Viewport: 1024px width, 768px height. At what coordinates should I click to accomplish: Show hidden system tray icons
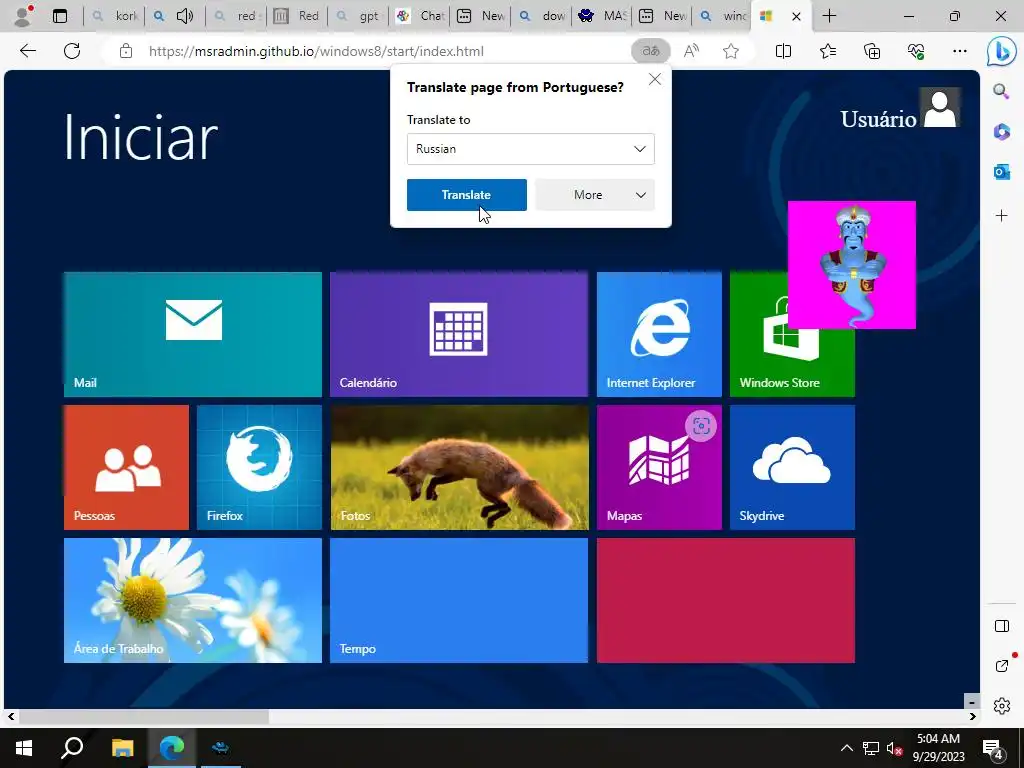(x=846, y=748)
